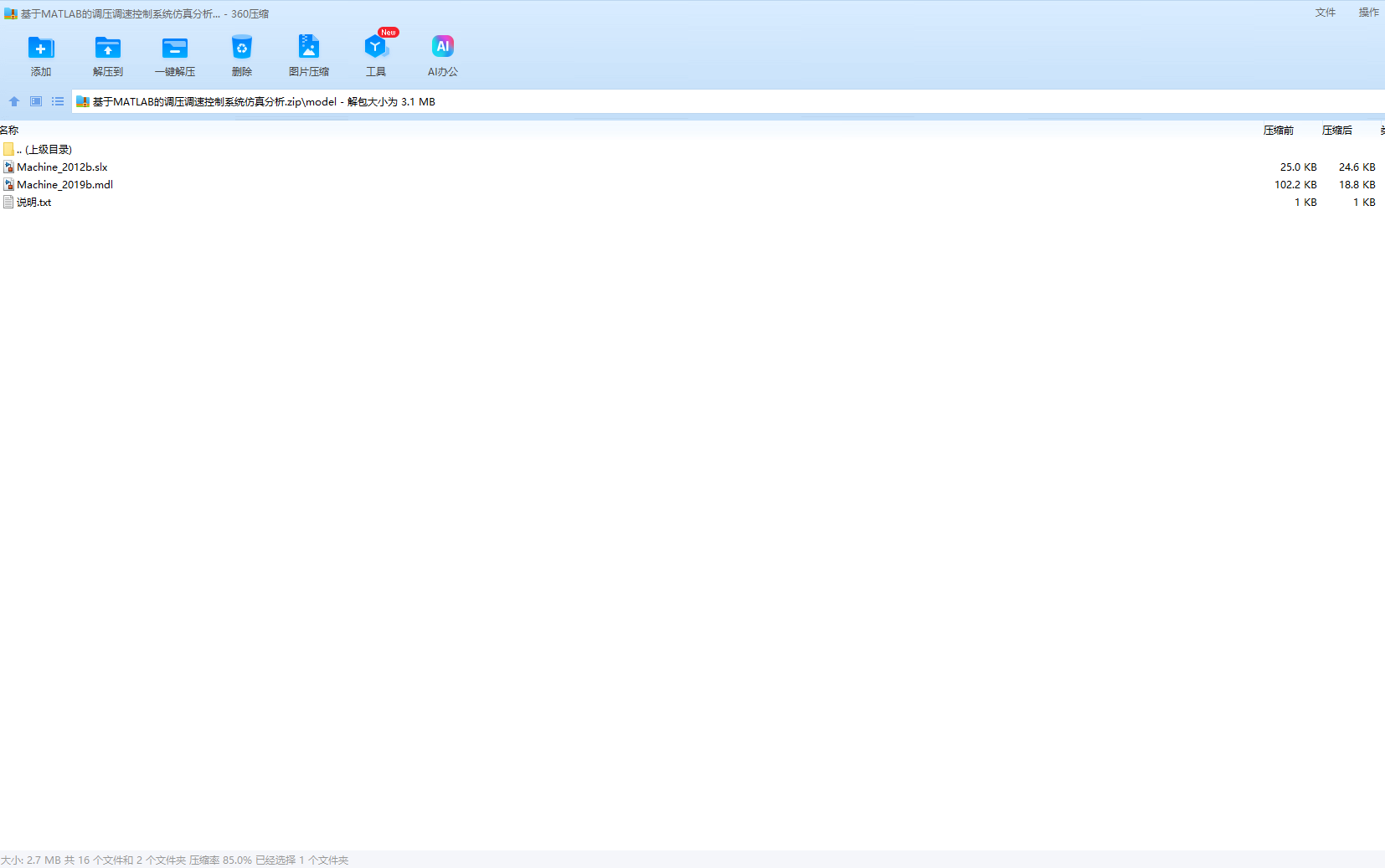The image size is (1385, 868).
Task: Open the File (文件) menu
Action: 1325,13
